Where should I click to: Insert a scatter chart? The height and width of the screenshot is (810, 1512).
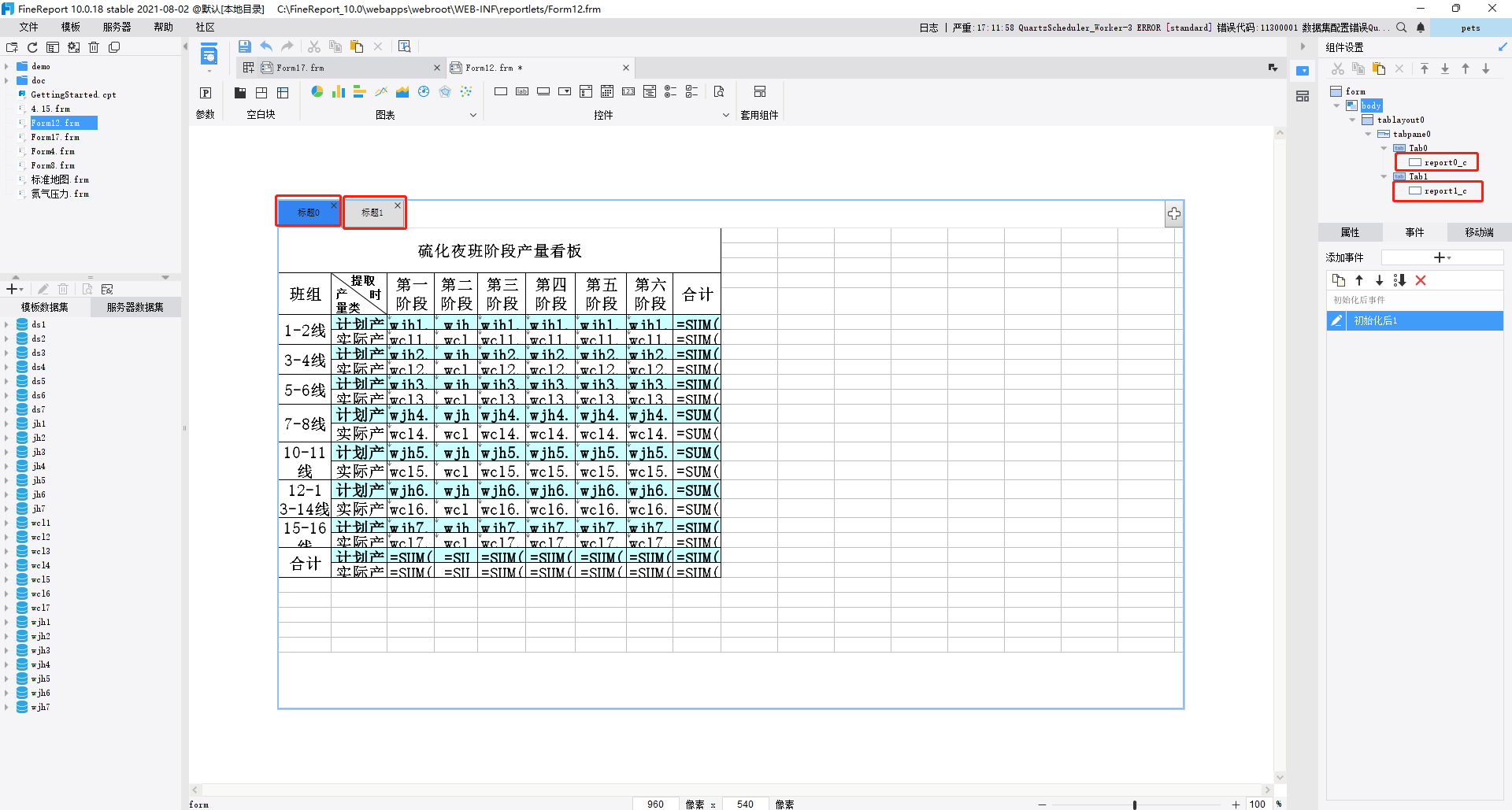click(466, 91)
